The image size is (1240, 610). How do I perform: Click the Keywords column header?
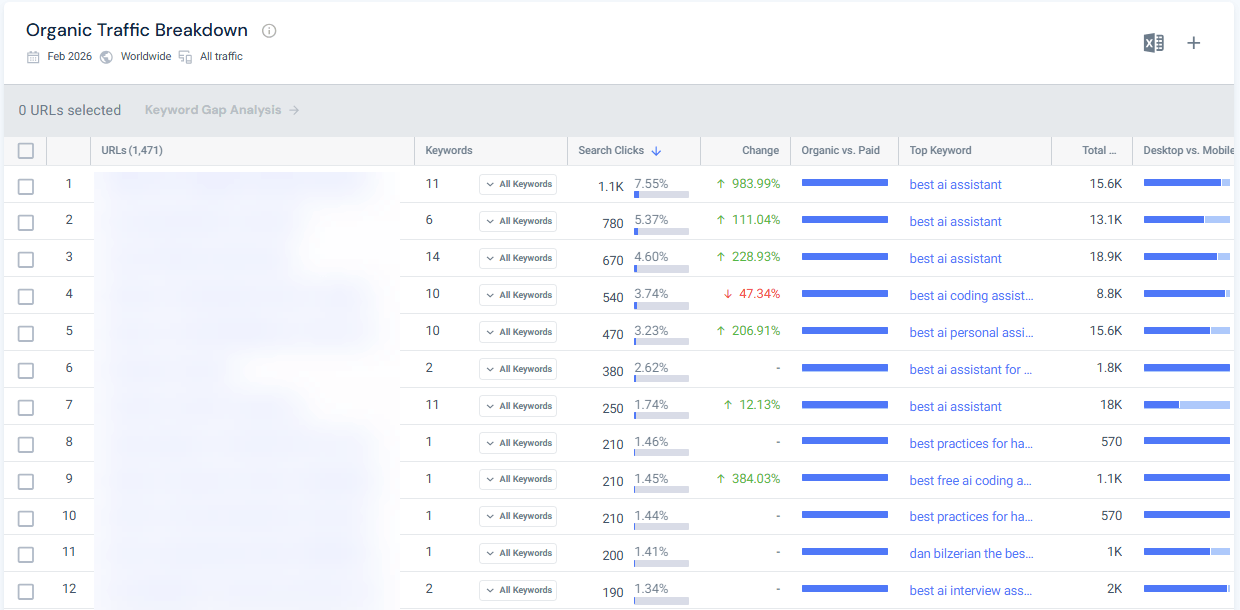click(449, 151)
